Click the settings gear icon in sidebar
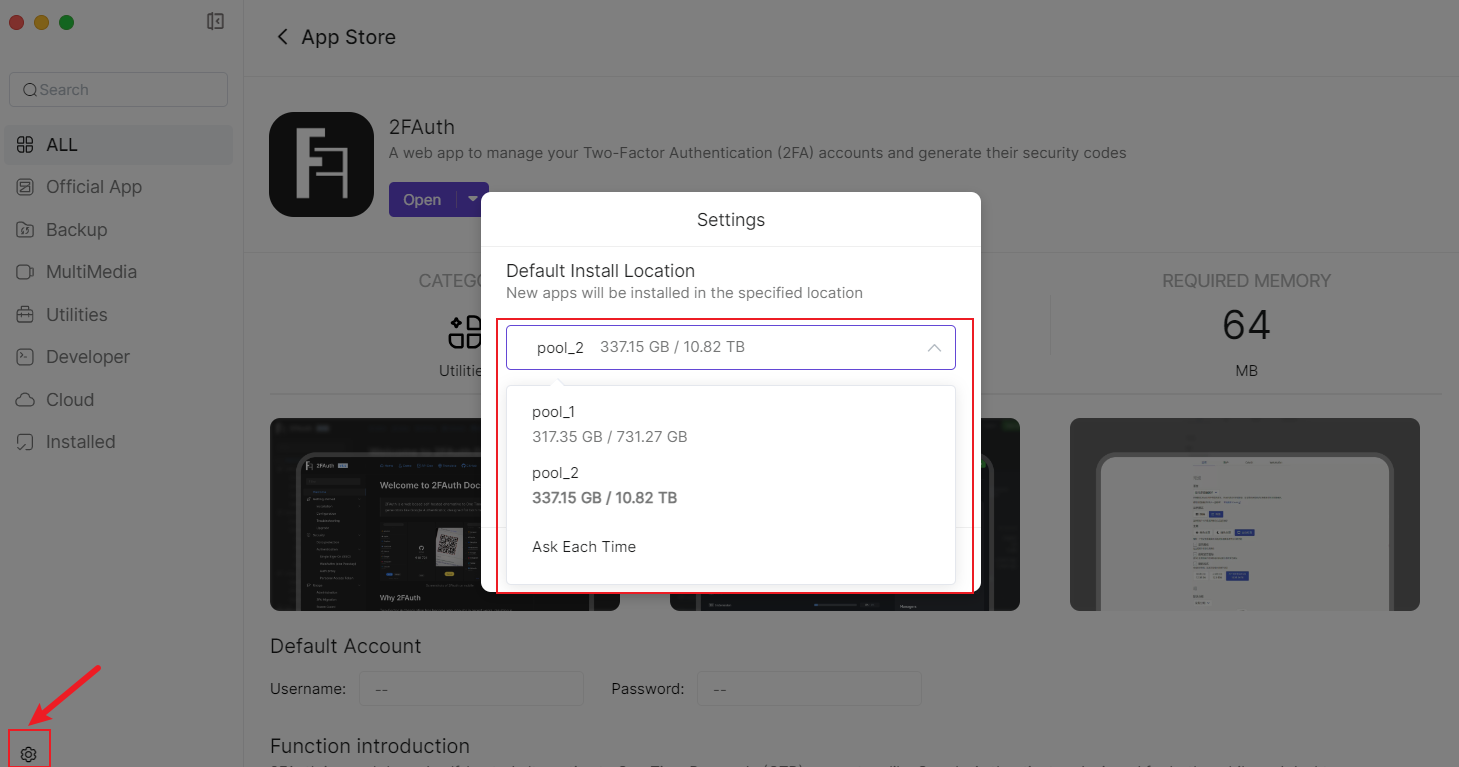The image size is (1459, 767). point(28,754)
